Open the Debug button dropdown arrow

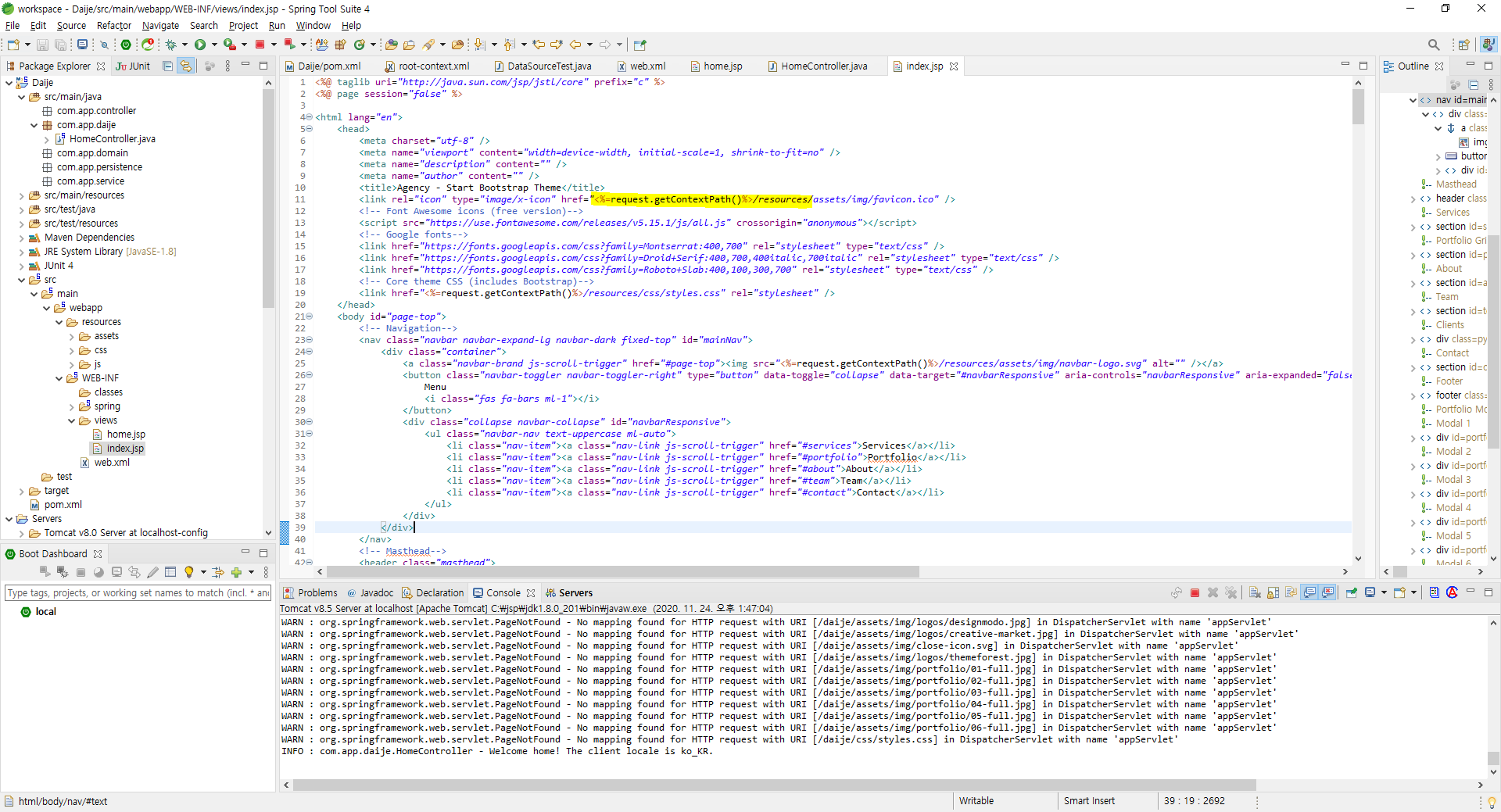point(184,45)
